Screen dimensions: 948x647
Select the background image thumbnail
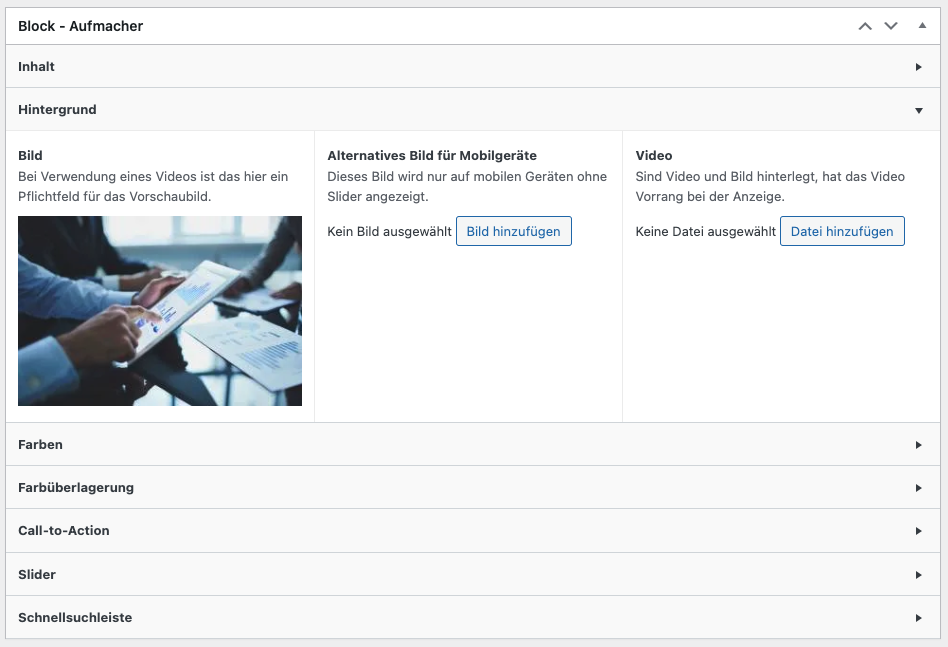coord(160,311)
